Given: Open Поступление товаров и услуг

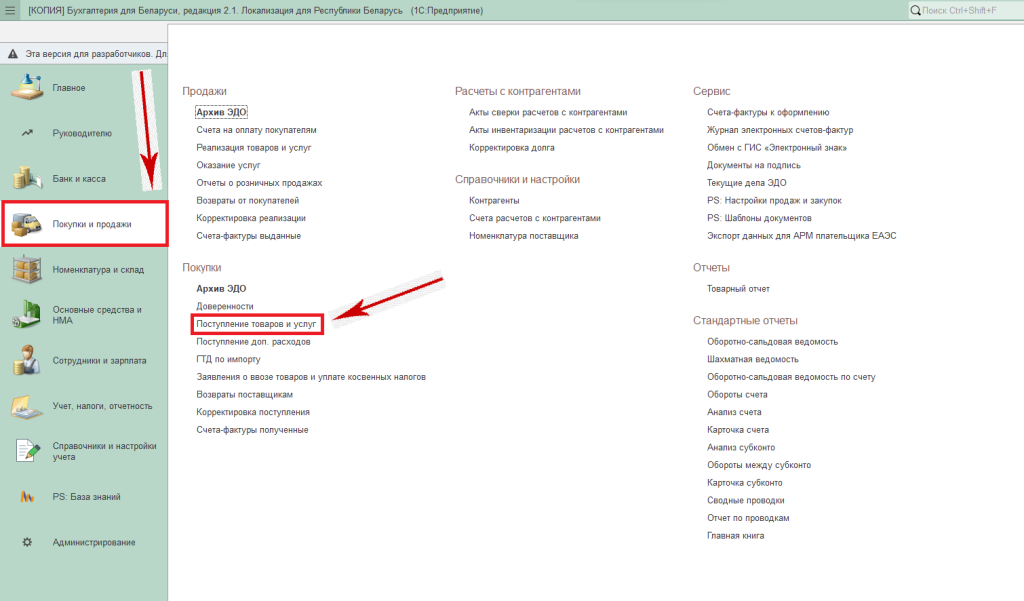Looking at the screenshot, I should (256, 324).
